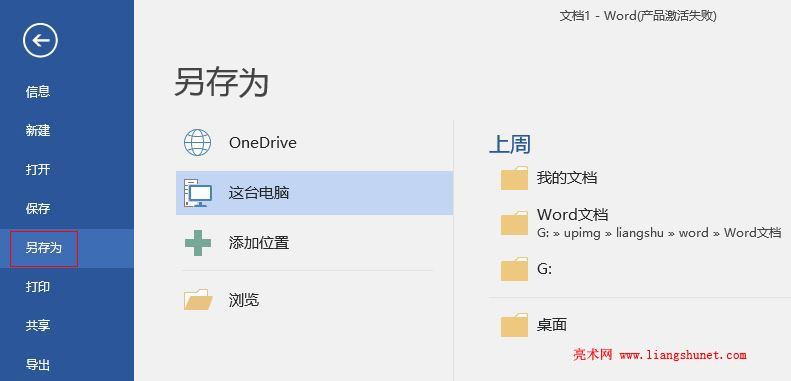Click the 我的文档 folder icon

click(514, 178)
